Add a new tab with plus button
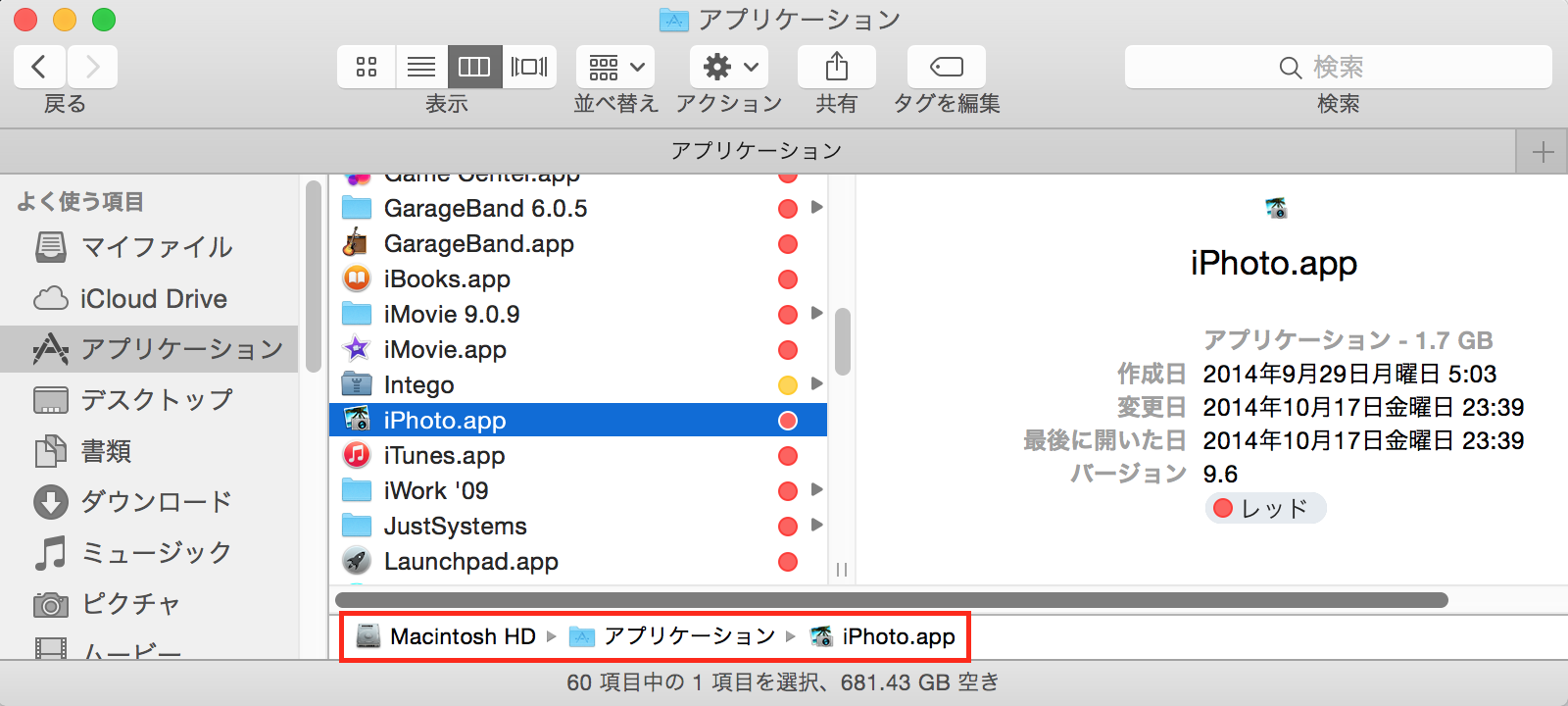The image size is (1568, 706). [1543, 152]
